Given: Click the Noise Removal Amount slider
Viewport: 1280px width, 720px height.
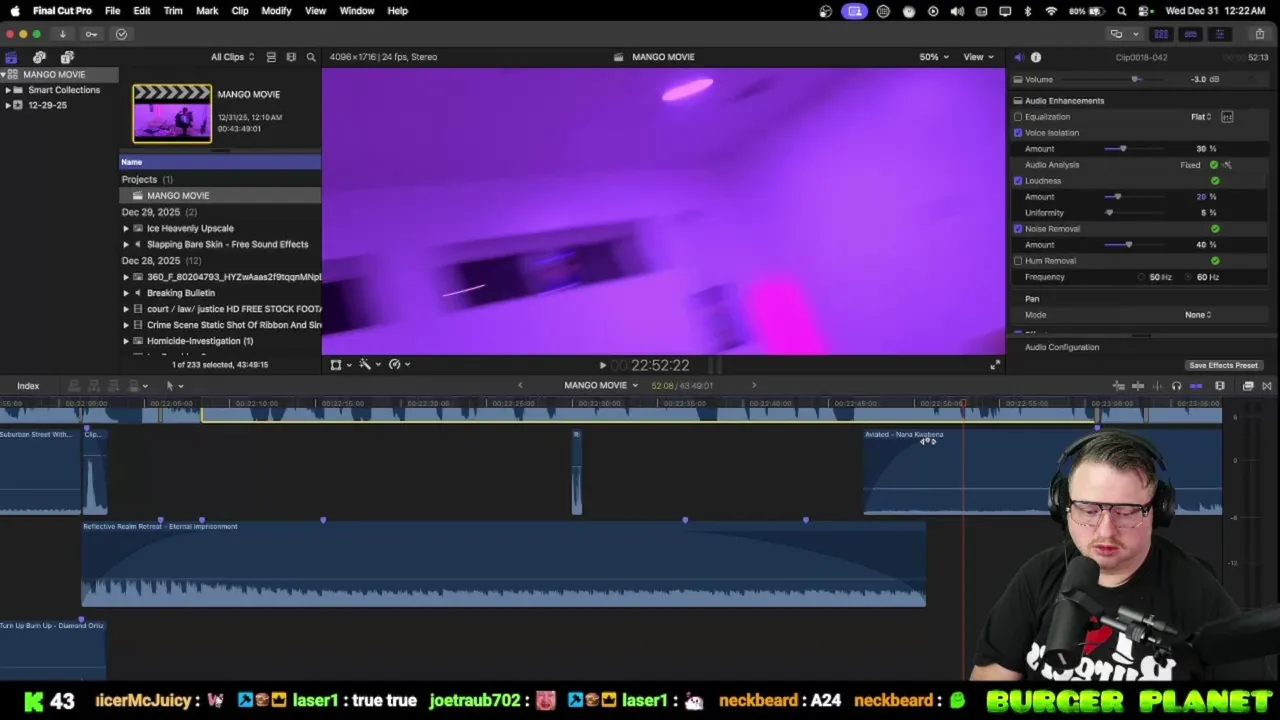Looking at the screenshot, I should click(x=1129, y=245).
